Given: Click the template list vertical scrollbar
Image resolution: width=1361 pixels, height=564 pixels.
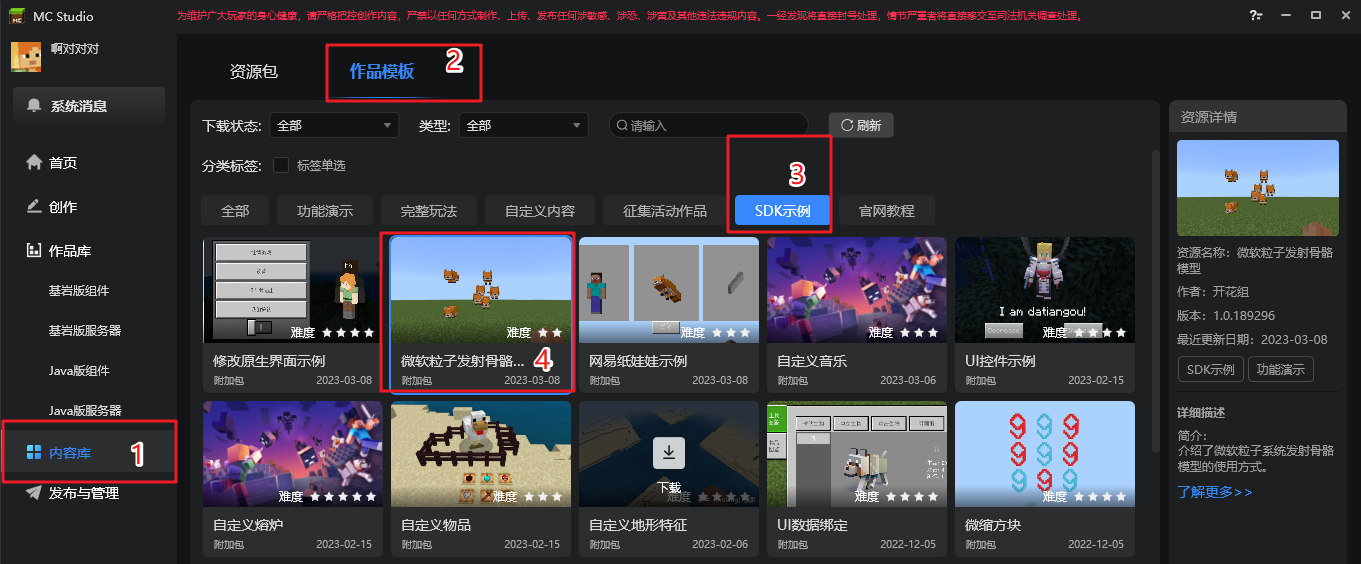Looking at the screenshot, I should click(1156, 300).
